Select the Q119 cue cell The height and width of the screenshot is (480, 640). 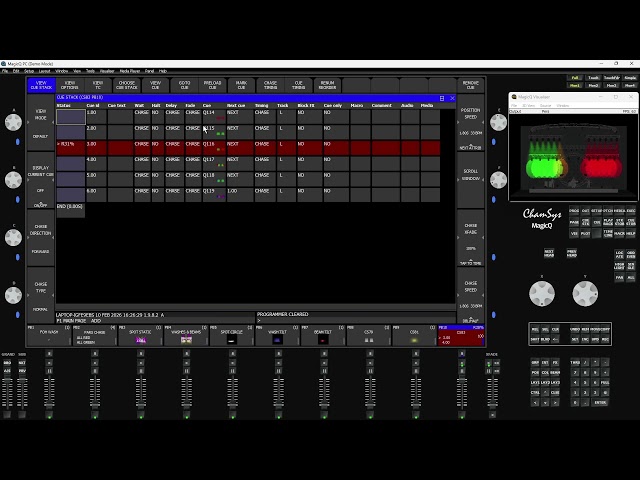[214, 195]
